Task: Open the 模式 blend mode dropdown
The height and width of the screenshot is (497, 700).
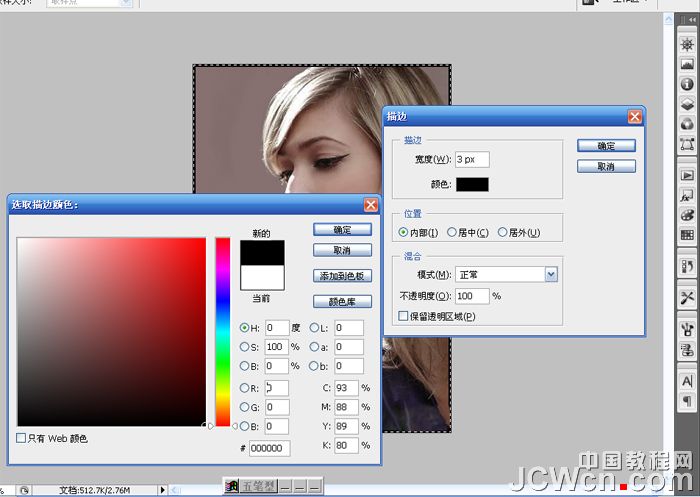Action: point(551,275)
